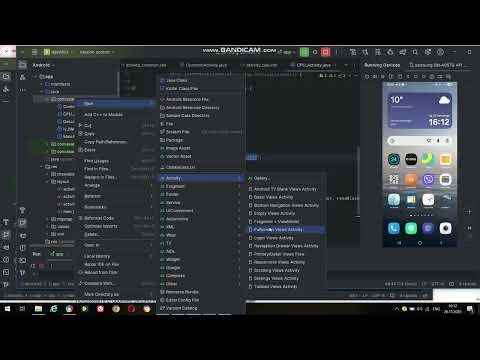Click Copy Path/Reference in context menu
480x360 pixels.
point(116,142)
